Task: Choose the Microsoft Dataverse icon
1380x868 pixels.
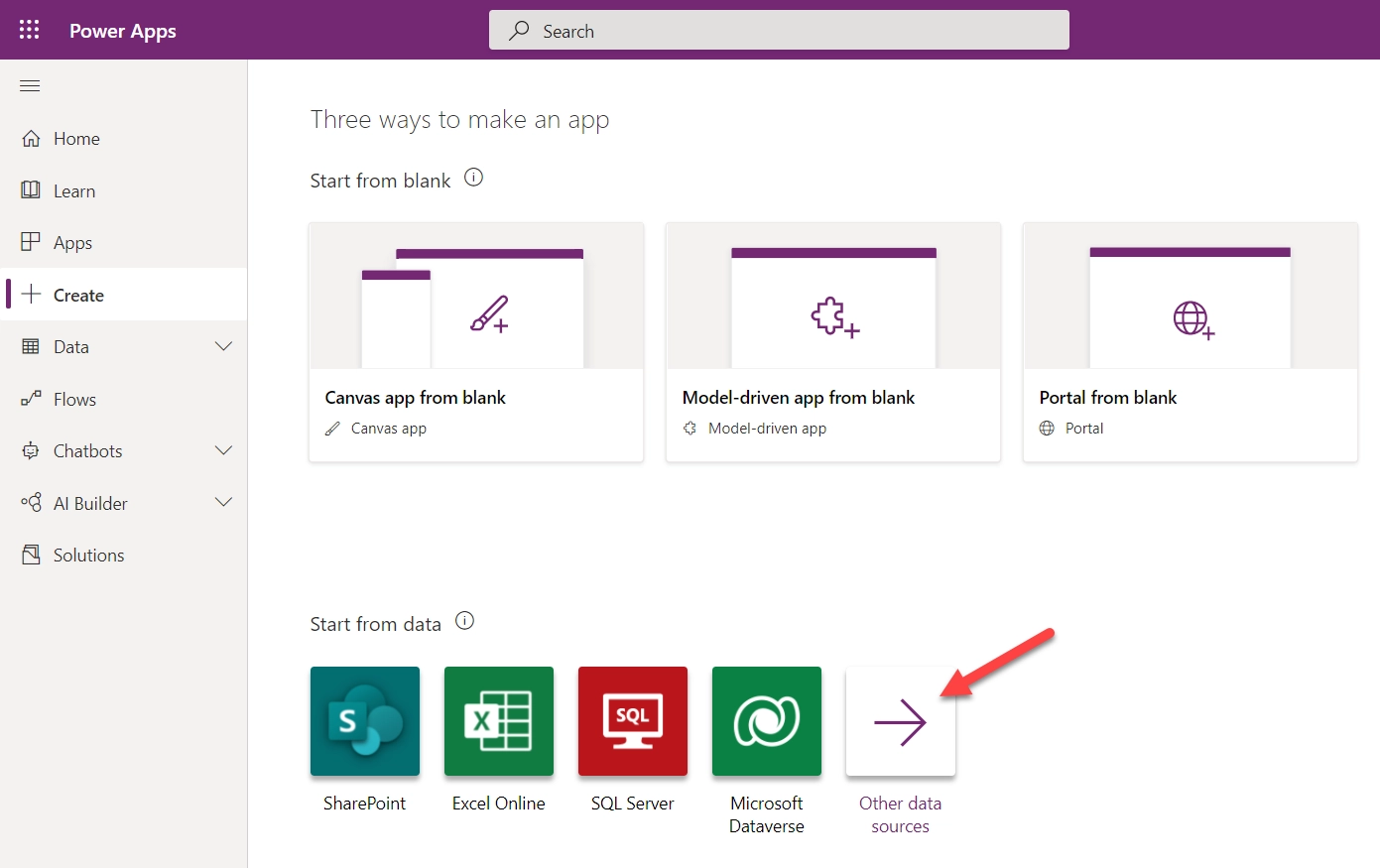Action: pos(767,721)
